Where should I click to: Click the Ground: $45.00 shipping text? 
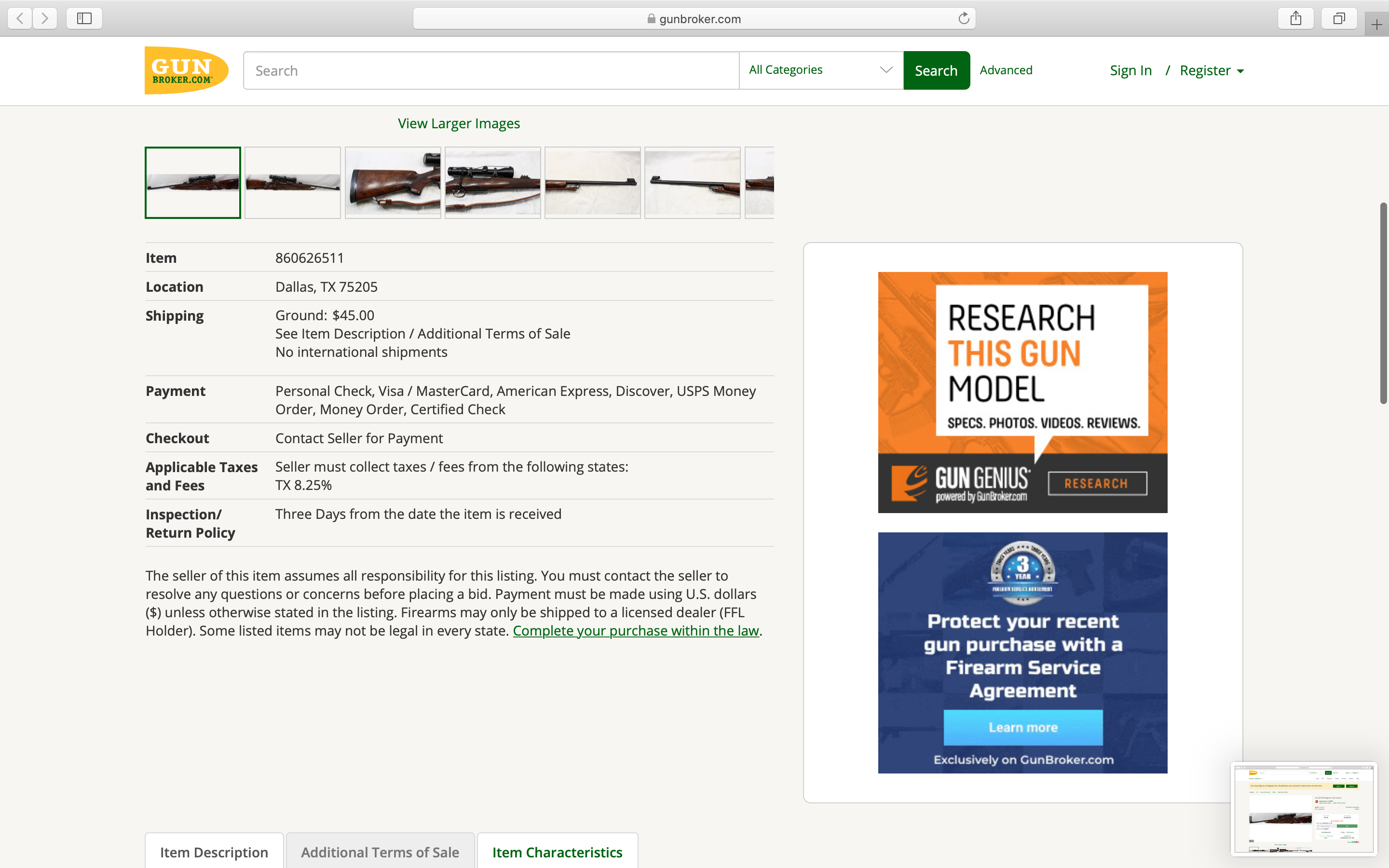click(324, 315)
